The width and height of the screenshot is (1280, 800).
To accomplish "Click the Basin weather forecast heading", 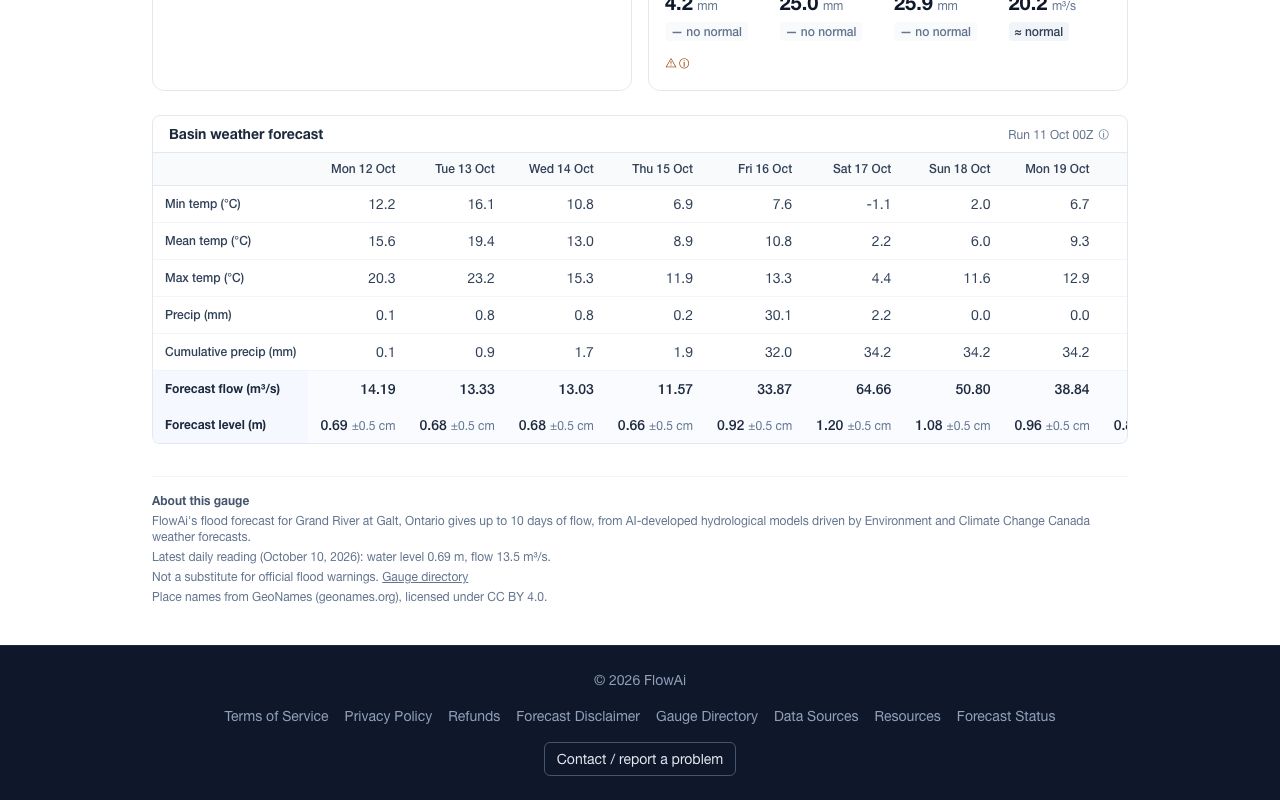I will click(x=246, y=134).
